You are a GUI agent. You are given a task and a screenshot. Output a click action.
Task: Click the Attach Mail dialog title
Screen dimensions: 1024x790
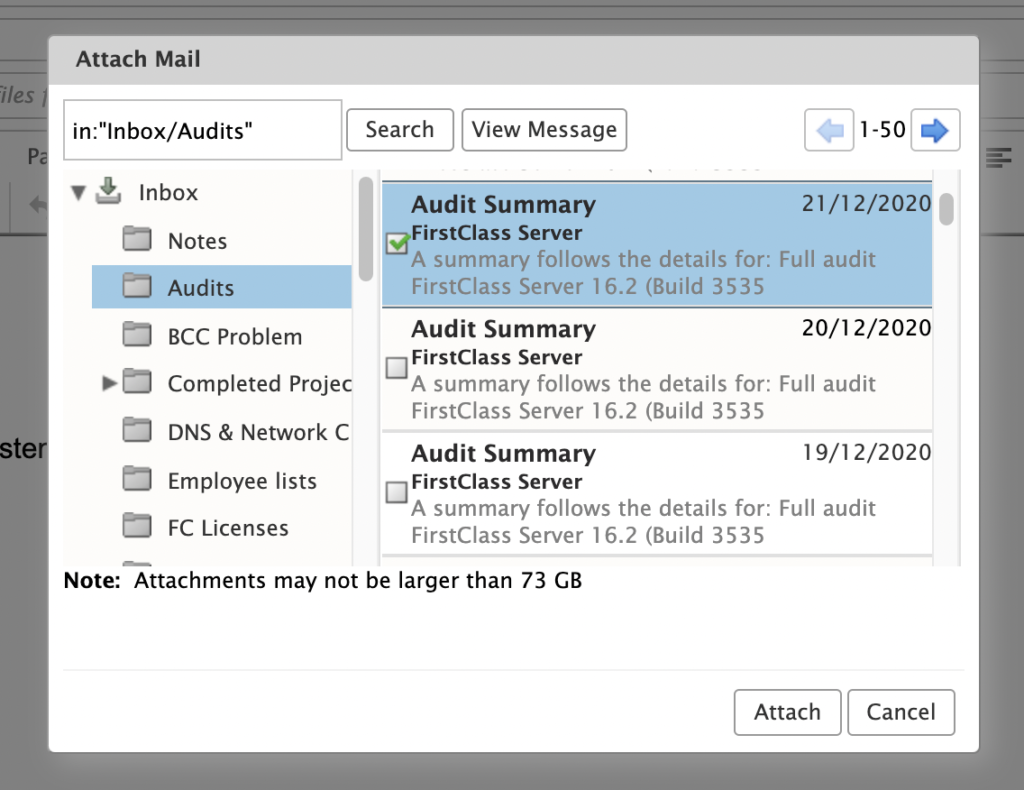tap(138, 59)
